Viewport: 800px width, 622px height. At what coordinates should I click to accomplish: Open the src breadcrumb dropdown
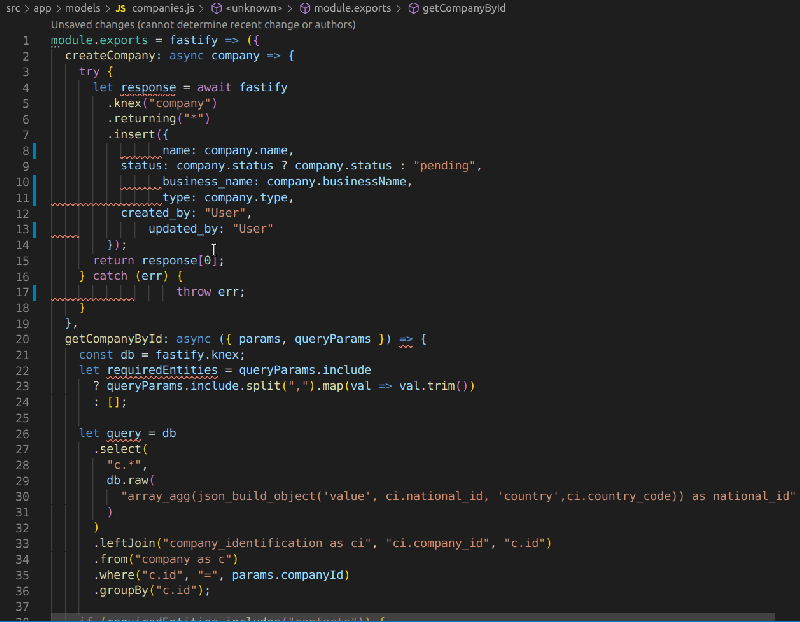coord(12,8)
